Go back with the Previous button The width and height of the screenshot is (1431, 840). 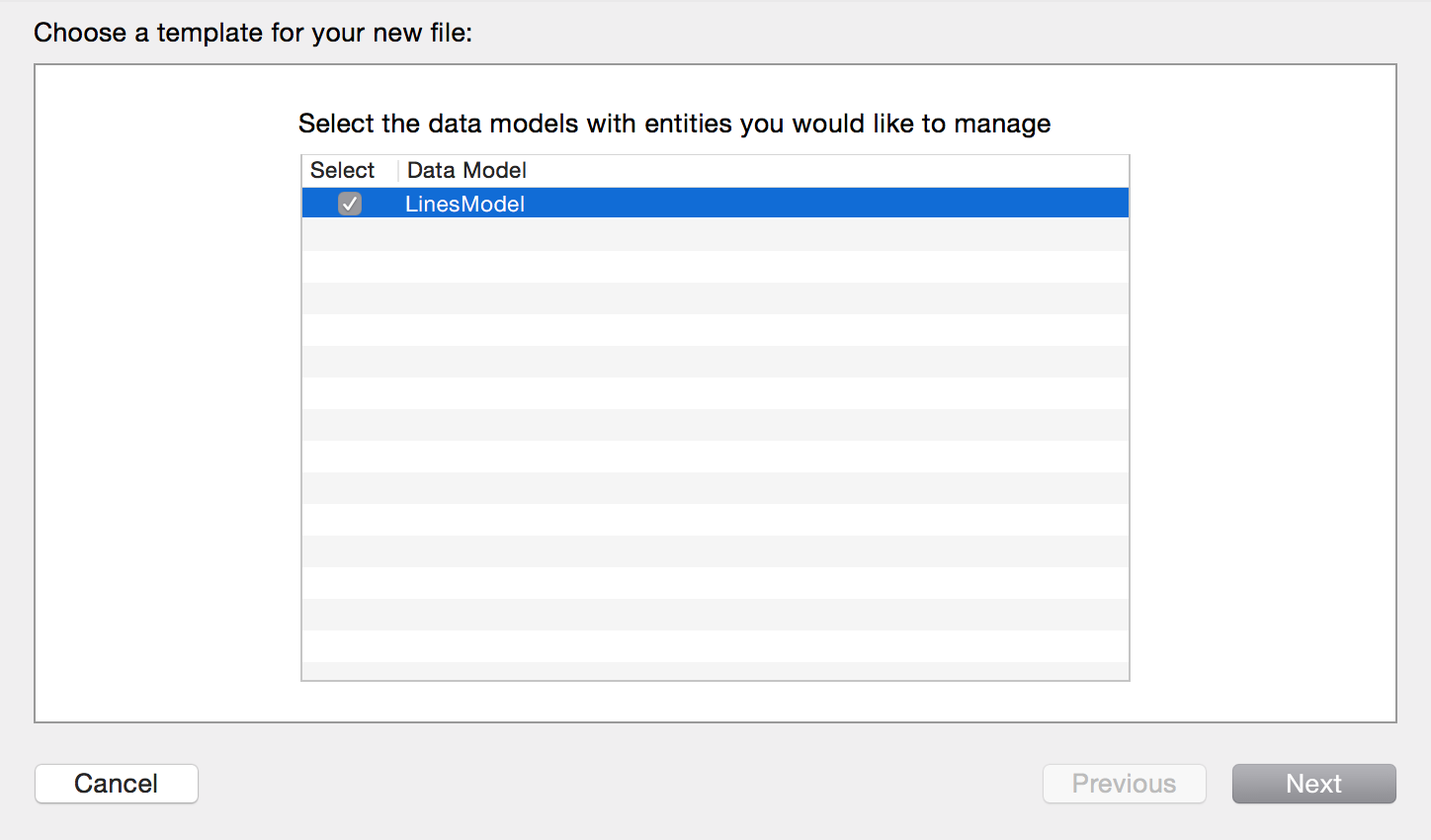[1124, 784]
